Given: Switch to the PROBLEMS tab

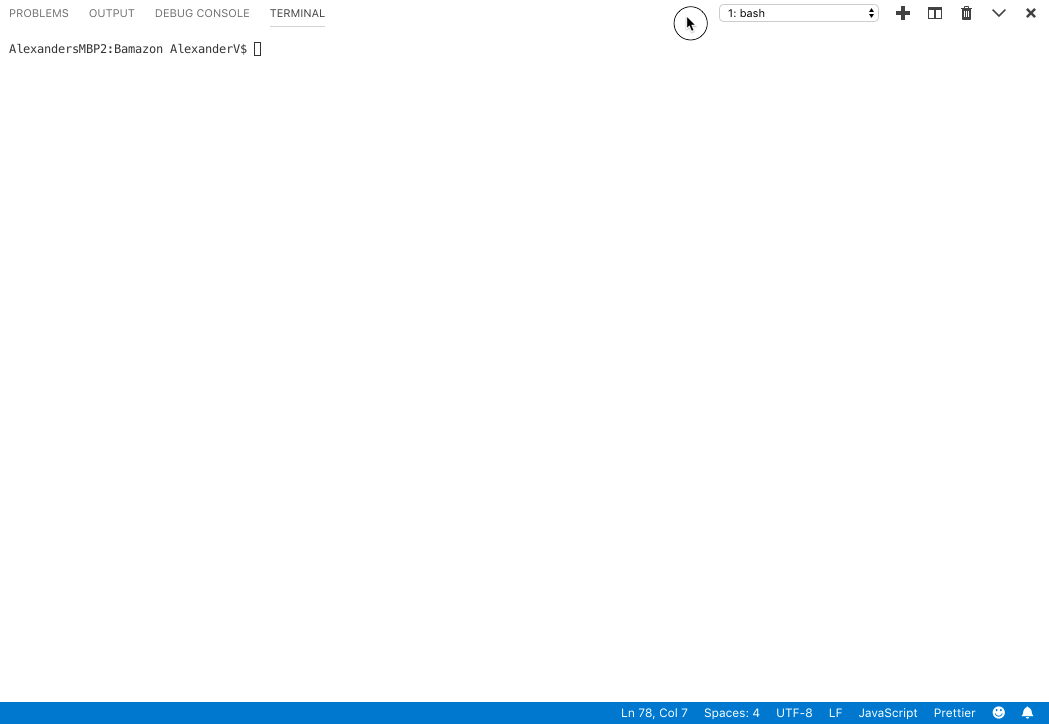Looking at the screenshot, I should click(39, 13).
